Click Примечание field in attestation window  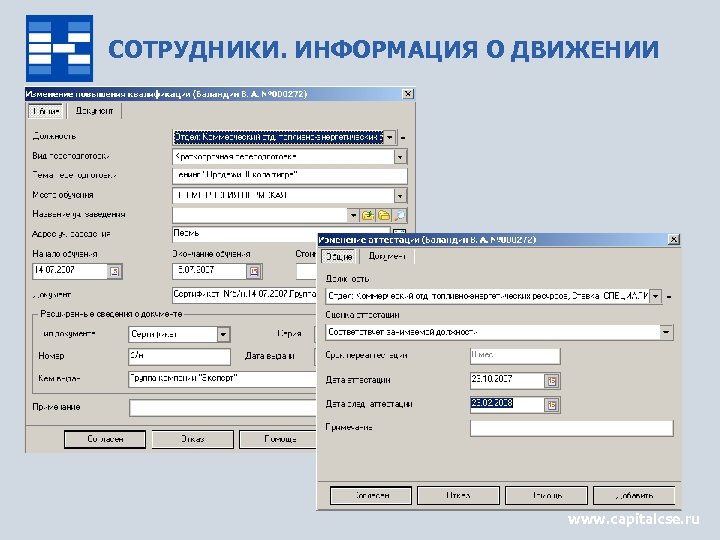[x=572, y=428]
